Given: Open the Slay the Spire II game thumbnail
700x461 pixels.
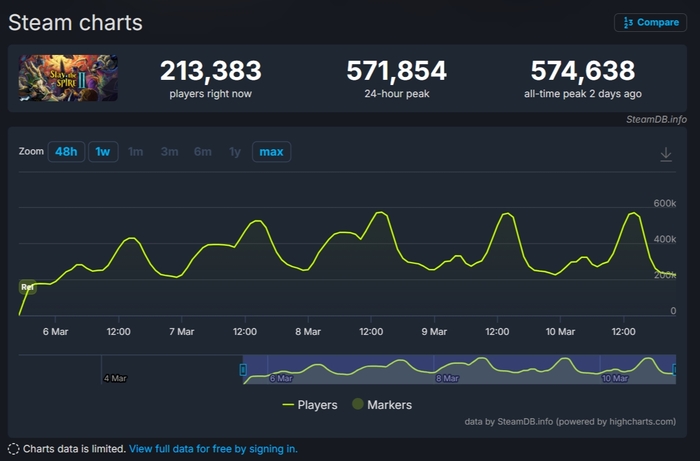Looking at the screenshot, I should (x=68, y=78).
